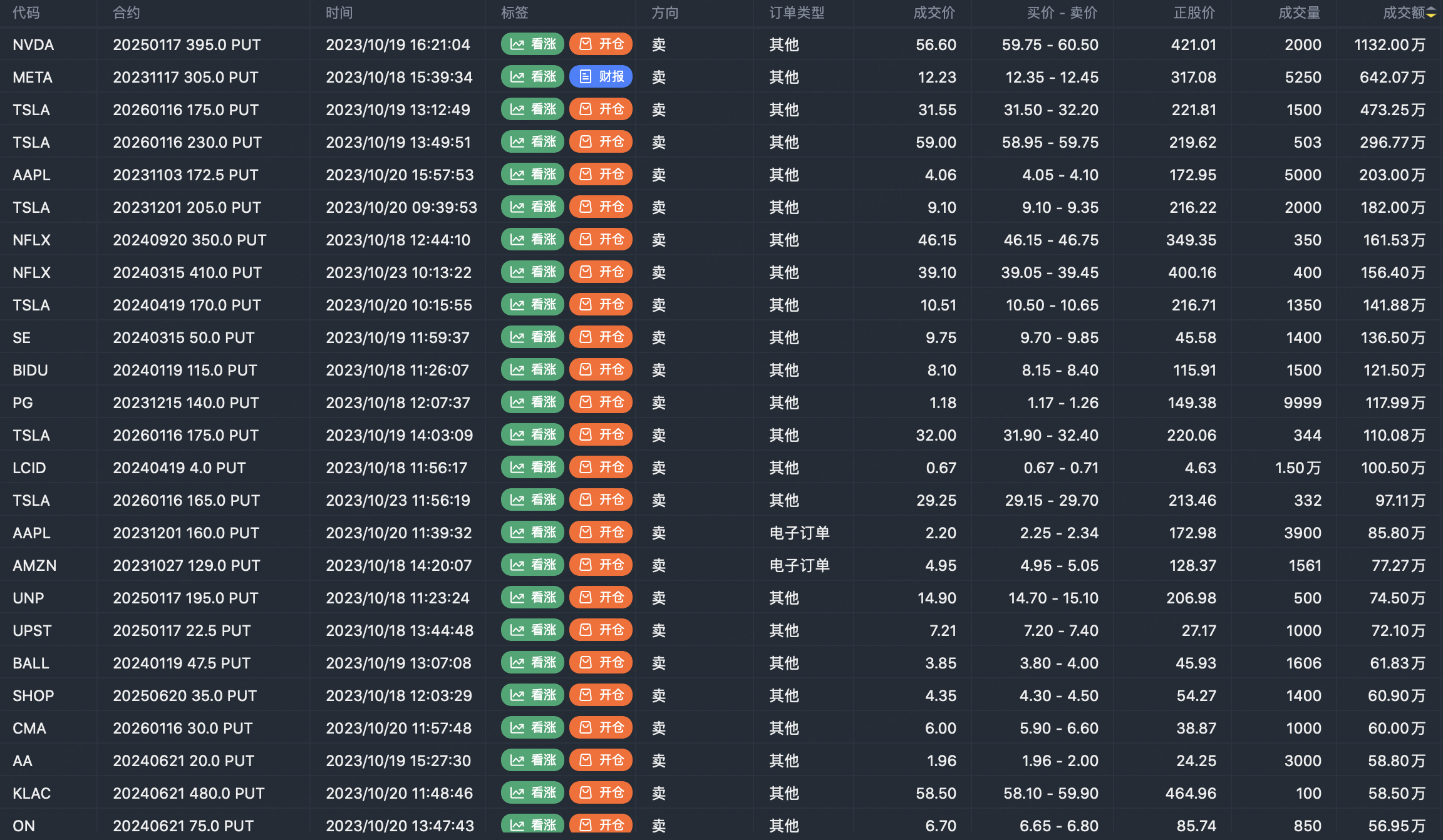This screenshot has width=1443, height=840.
Task: Click the 开仓 tag on SHOP row
Action: 601,695
